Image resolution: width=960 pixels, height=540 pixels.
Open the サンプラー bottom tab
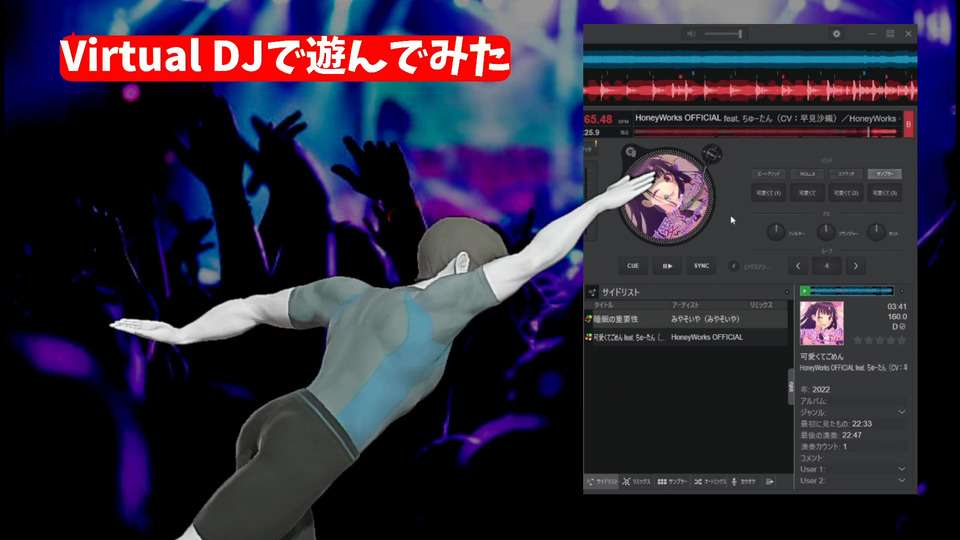click(672, 482)
